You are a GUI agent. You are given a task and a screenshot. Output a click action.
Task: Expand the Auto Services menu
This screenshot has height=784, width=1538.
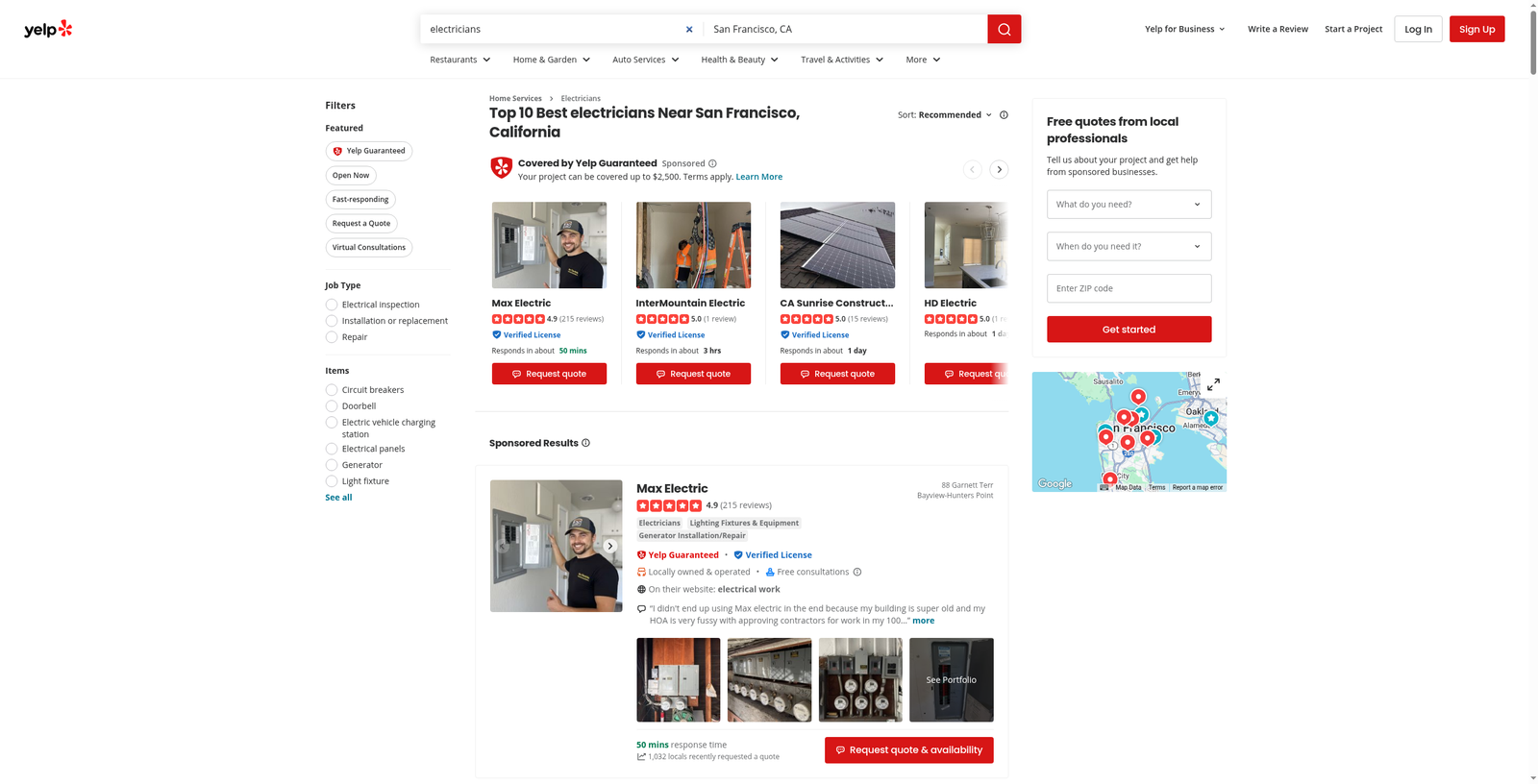click(646, 60)
